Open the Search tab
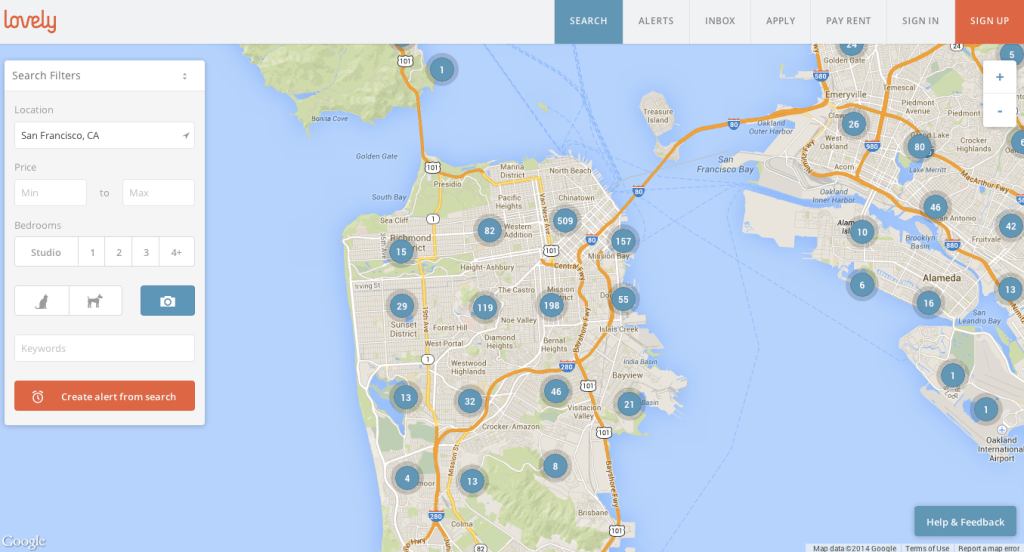Viewport: 1024px width, 552px height. tap(588, 22)
